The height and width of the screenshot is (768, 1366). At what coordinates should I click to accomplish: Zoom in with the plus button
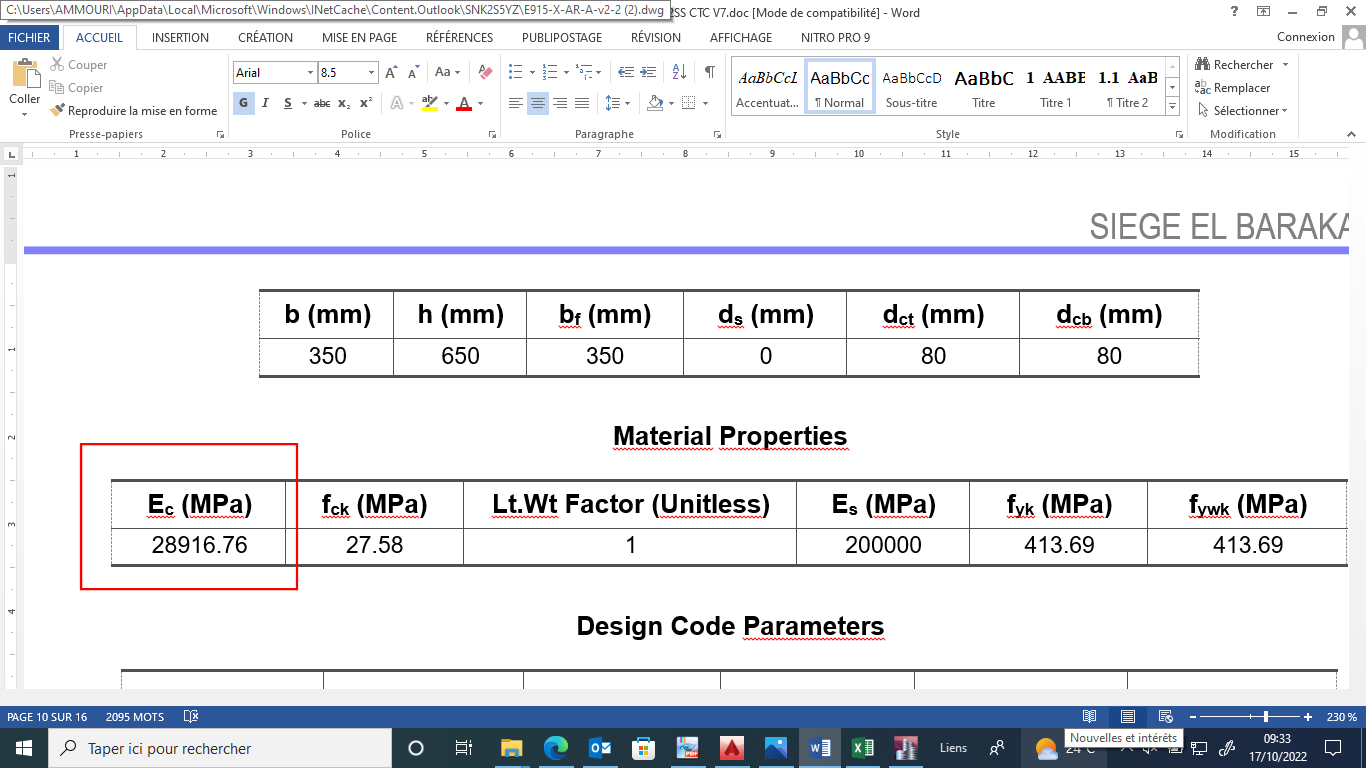1308,717
